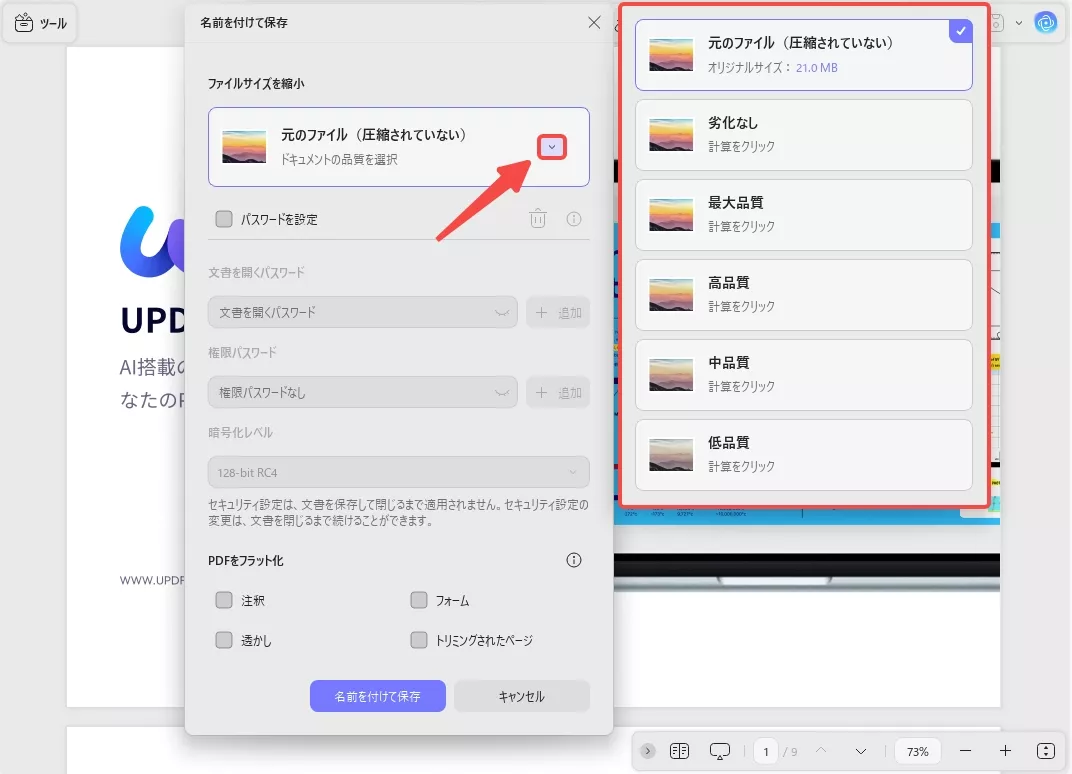Select the 低品質 compression option
The height and width of the screenshot is (774, 1072).
click(803, 454)
